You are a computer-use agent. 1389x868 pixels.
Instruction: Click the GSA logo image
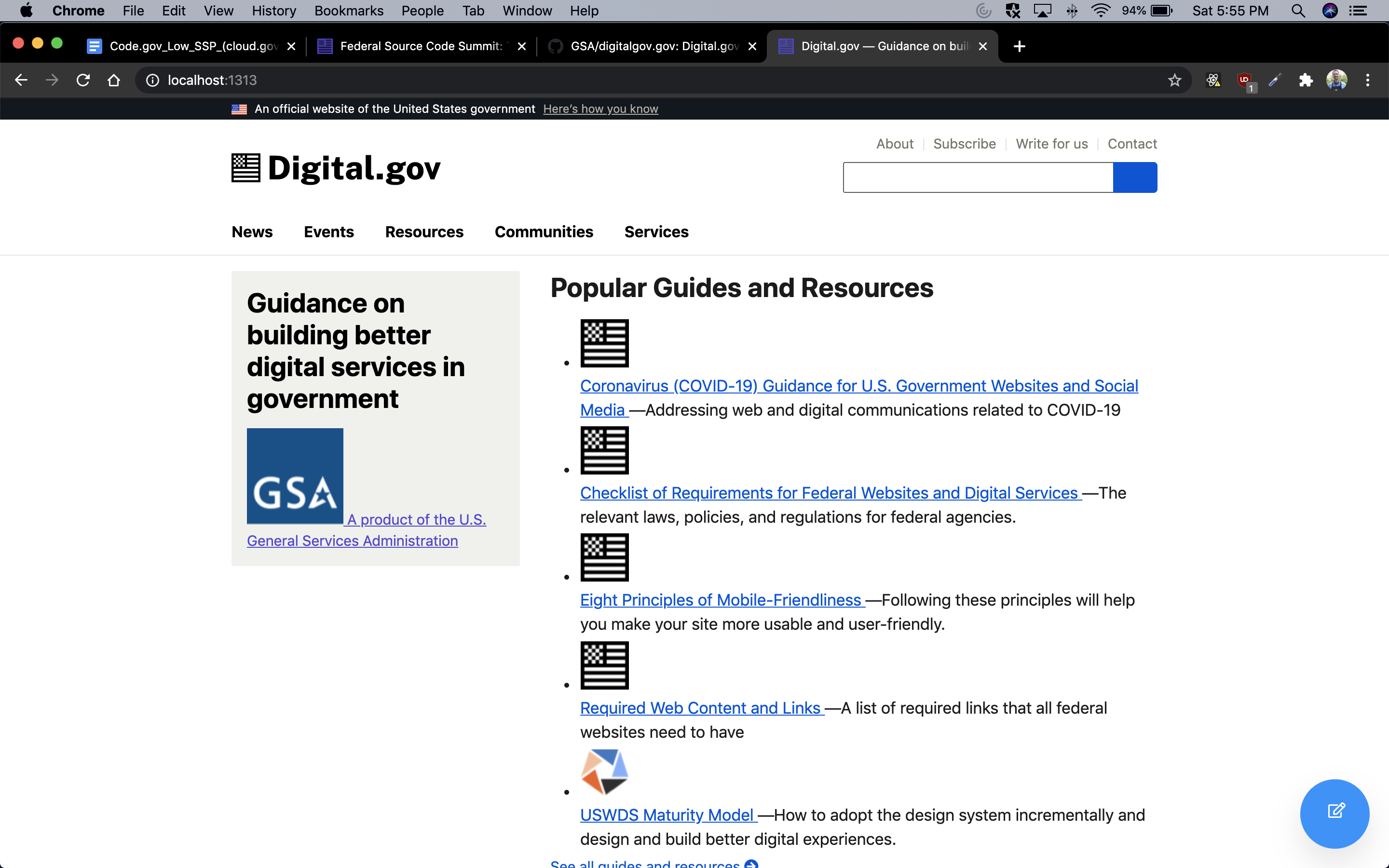[x=295, y=475]
